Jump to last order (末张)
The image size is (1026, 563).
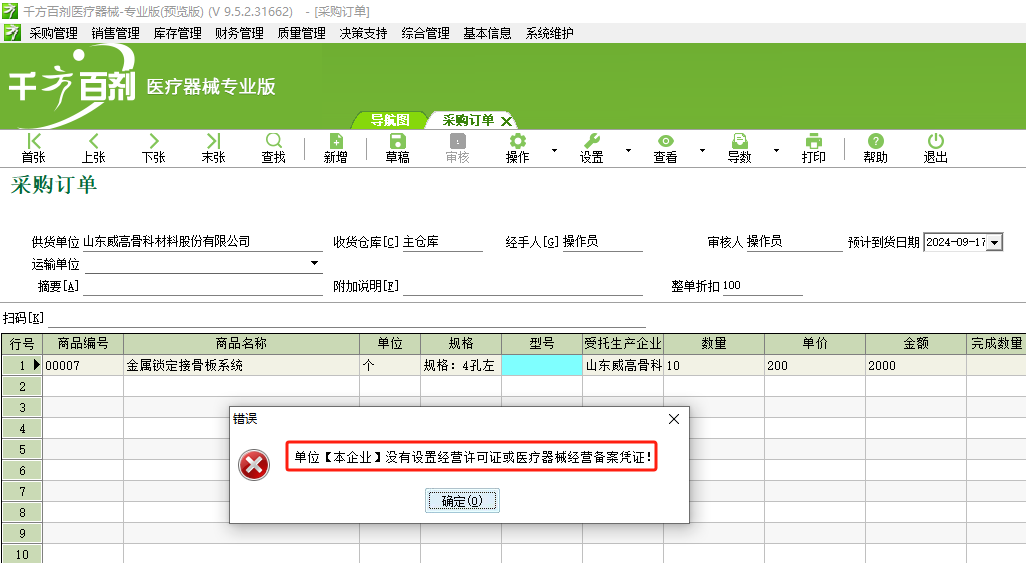click(x=213, y=148)
